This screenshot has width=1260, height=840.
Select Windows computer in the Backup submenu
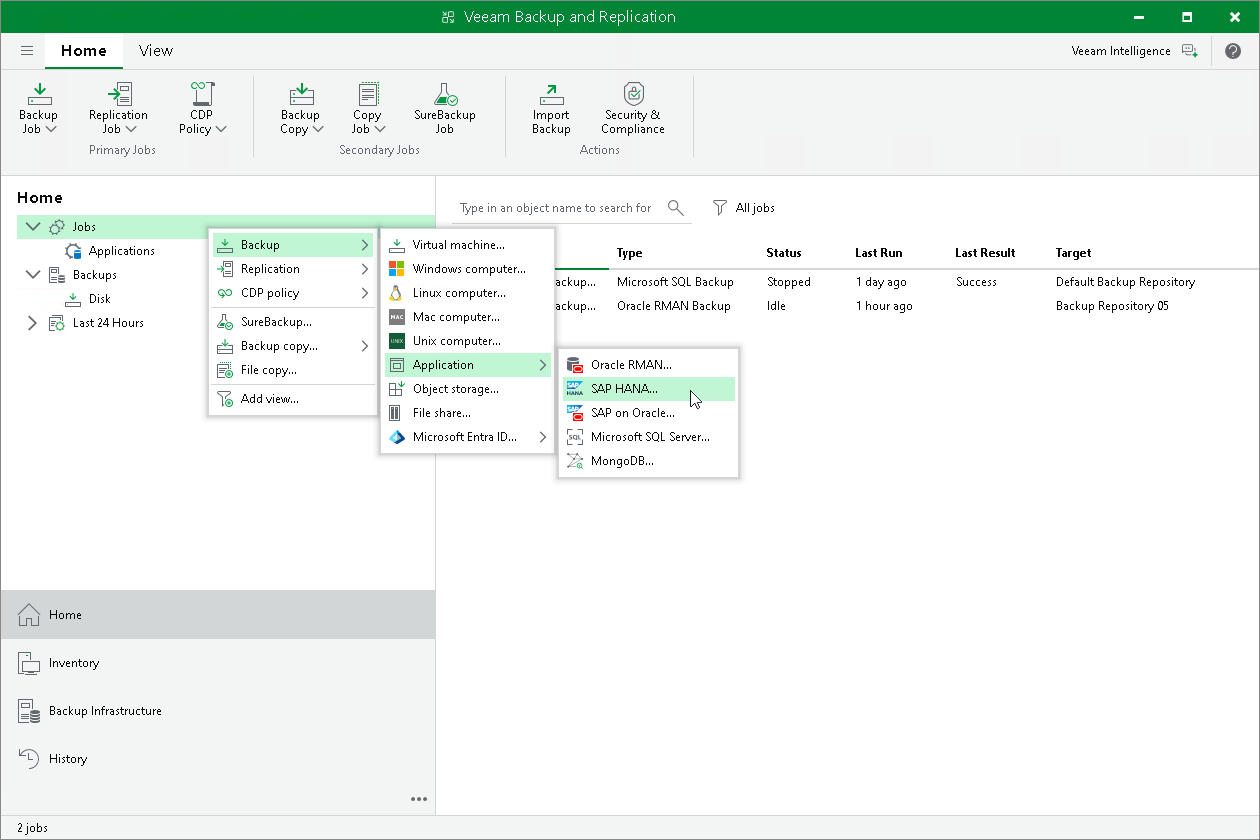[x=468, y=269]
